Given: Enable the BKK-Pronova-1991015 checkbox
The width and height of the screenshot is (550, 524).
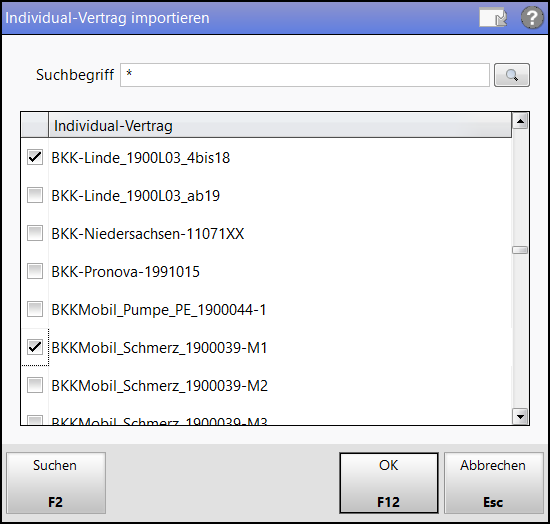Looking at the screenshot, I should coord(35,271).
